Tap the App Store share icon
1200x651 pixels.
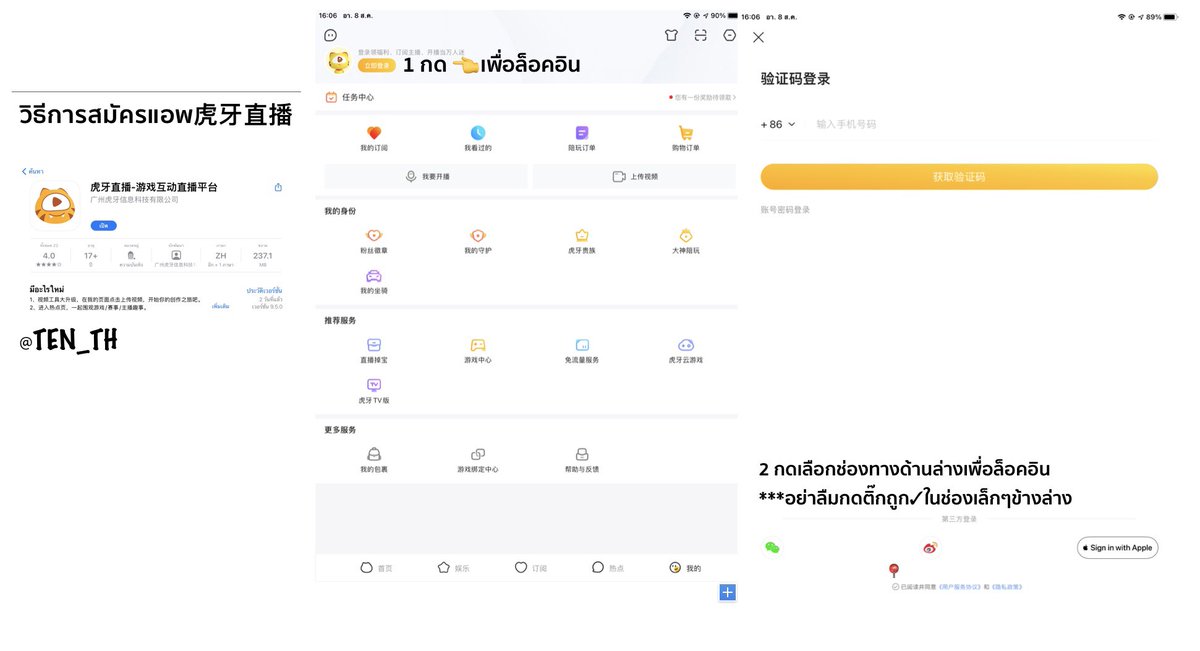point(278,187)
